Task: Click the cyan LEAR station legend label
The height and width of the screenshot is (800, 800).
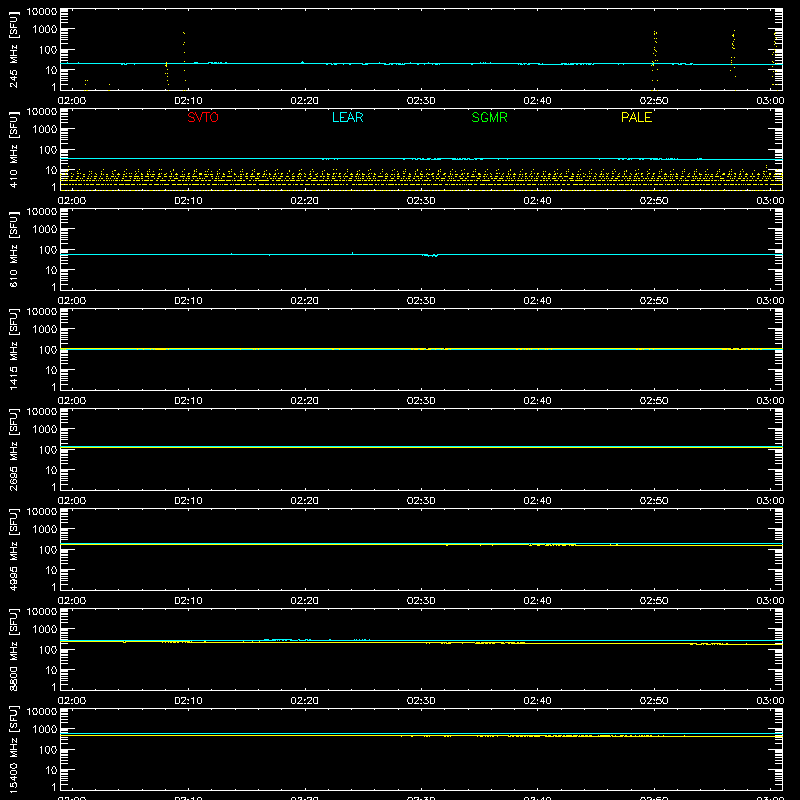Action: (x=347, y=117)
